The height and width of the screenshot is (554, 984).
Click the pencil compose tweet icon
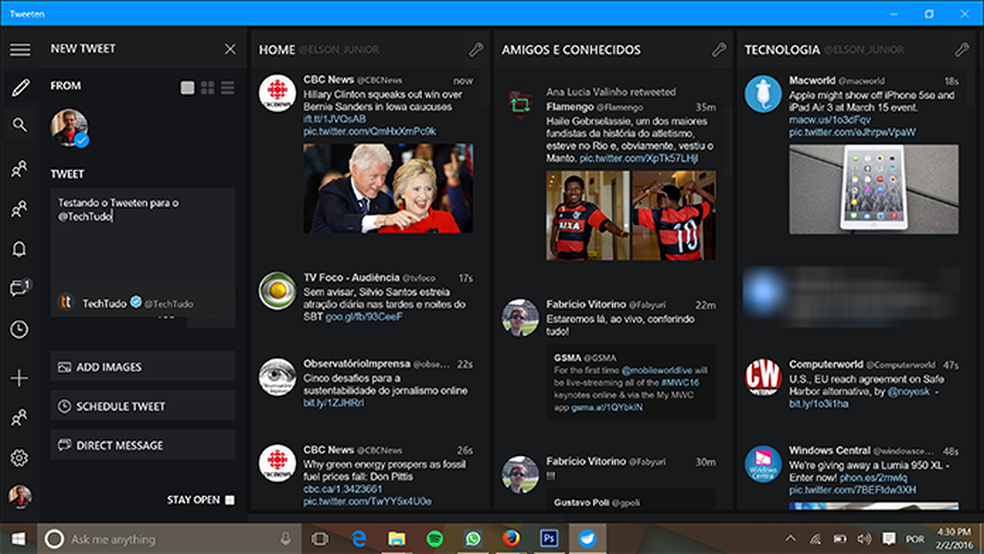(x=19, y=87)
